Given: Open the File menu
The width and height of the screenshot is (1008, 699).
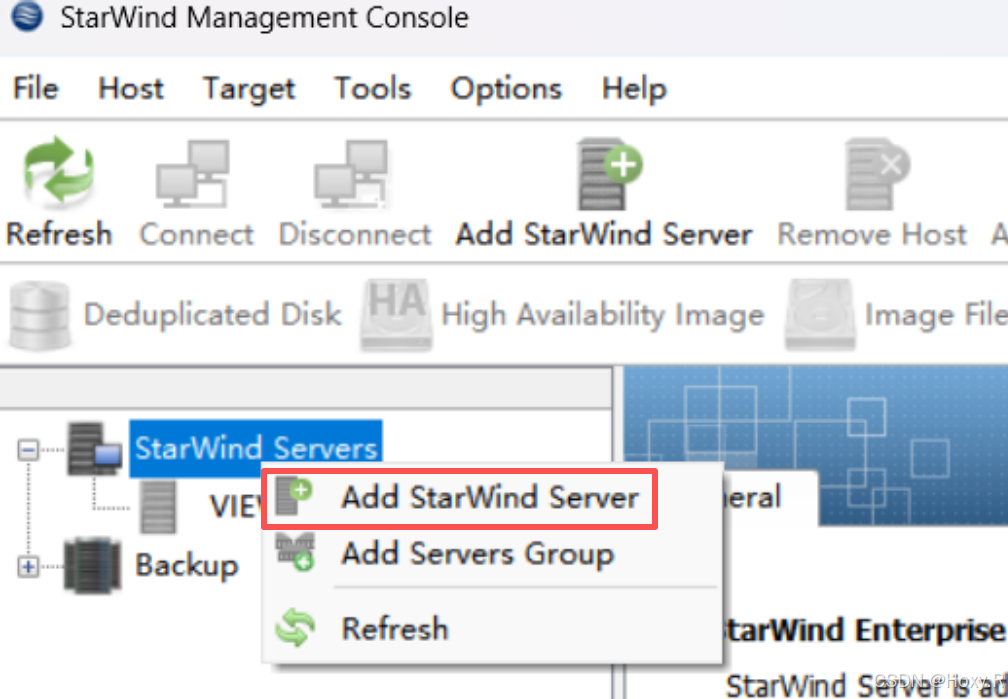Looking at the screenshot, I should [36, 88].
